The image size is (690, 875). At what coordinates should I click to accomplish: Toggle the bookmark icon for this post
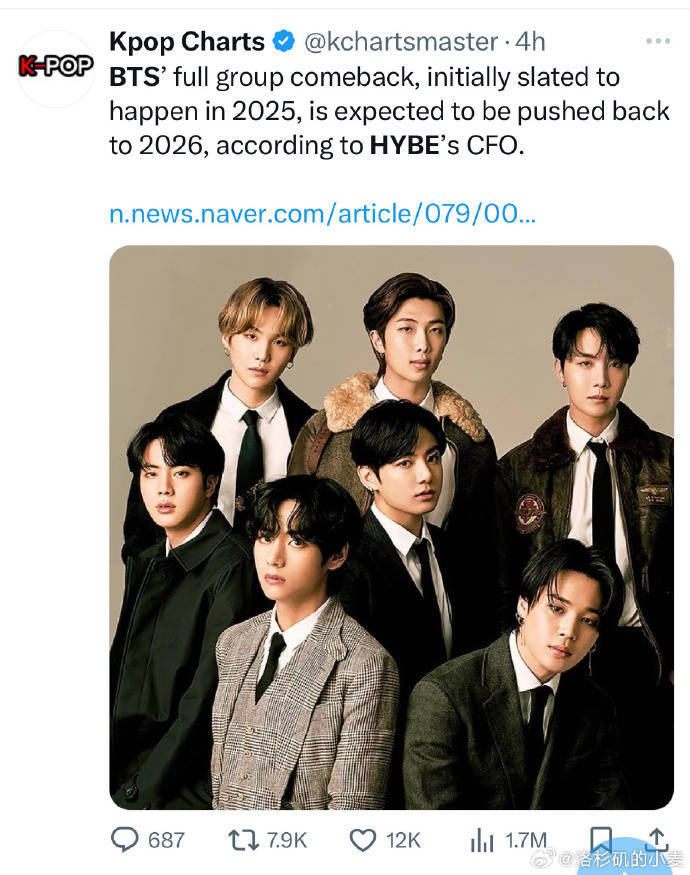pos(600,838)
